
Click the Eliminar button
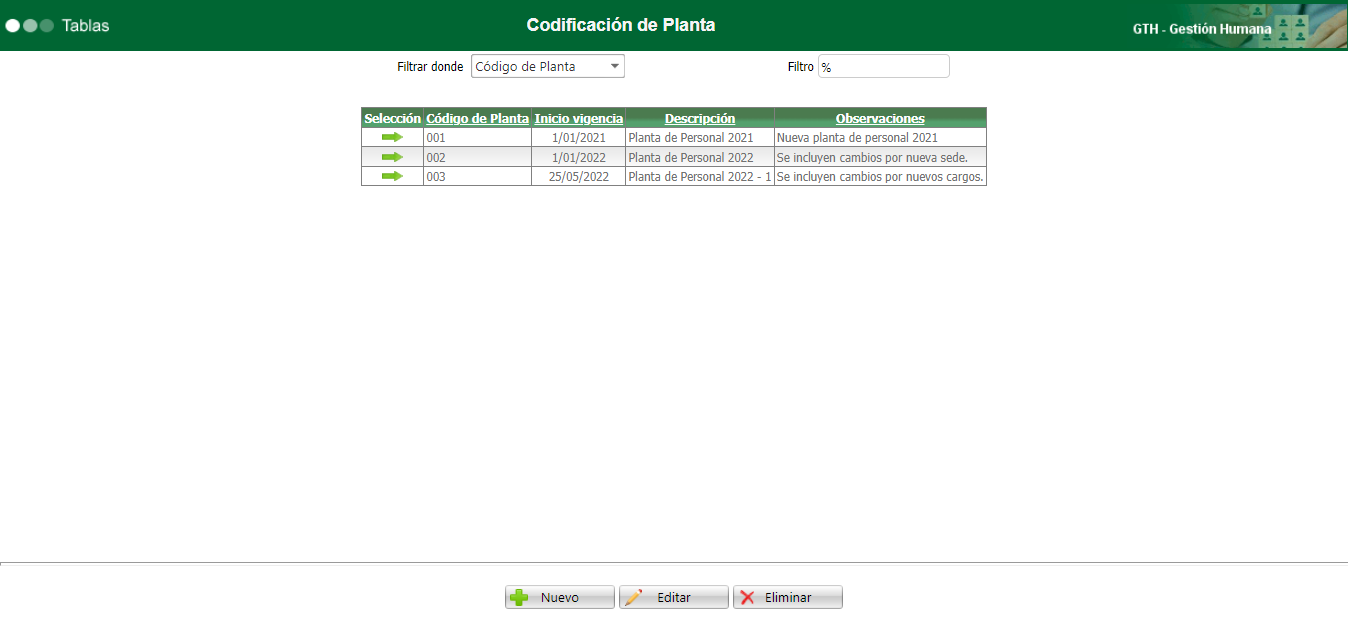click(x=789, y=596)
